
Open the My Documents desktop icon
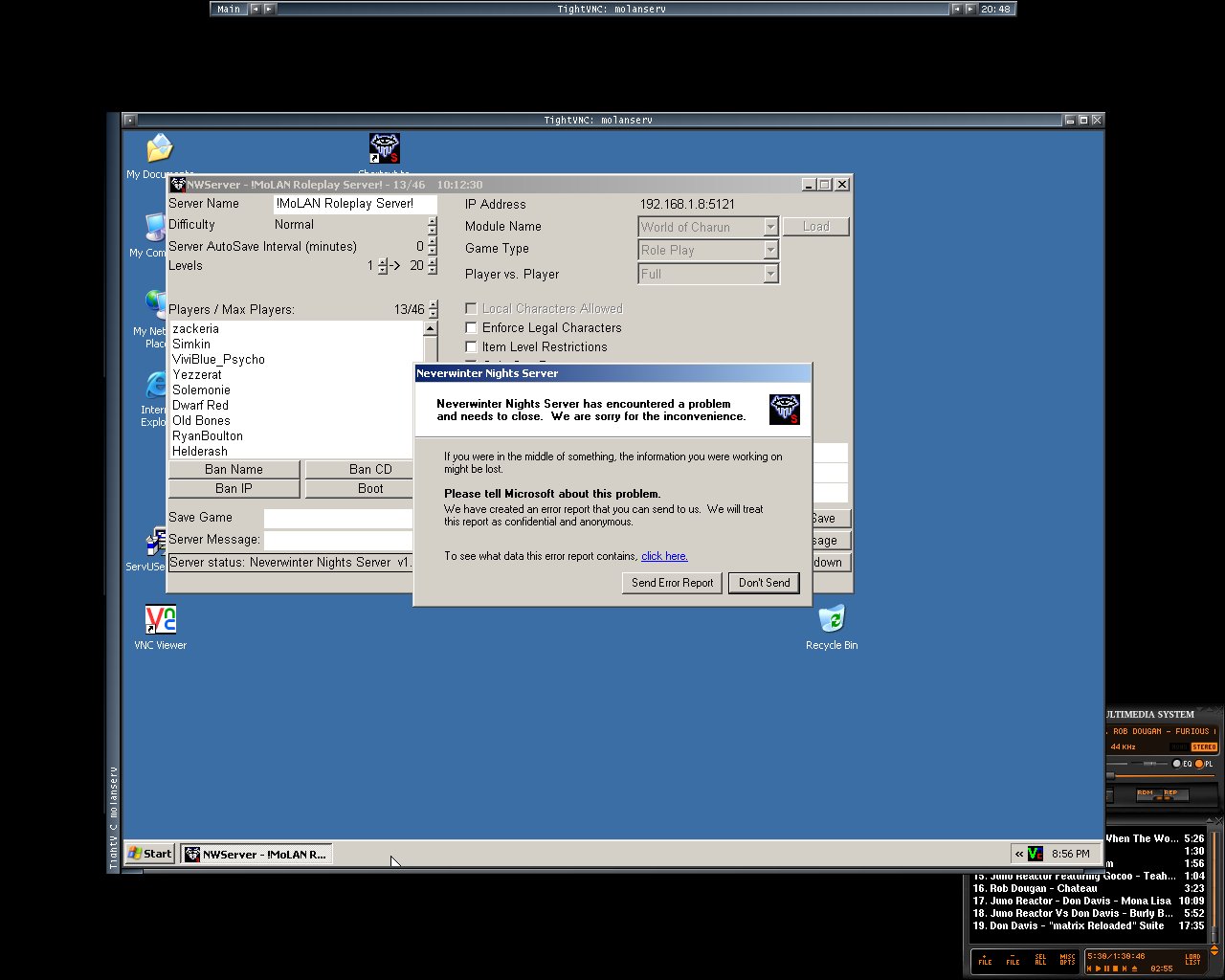[159, 156]
